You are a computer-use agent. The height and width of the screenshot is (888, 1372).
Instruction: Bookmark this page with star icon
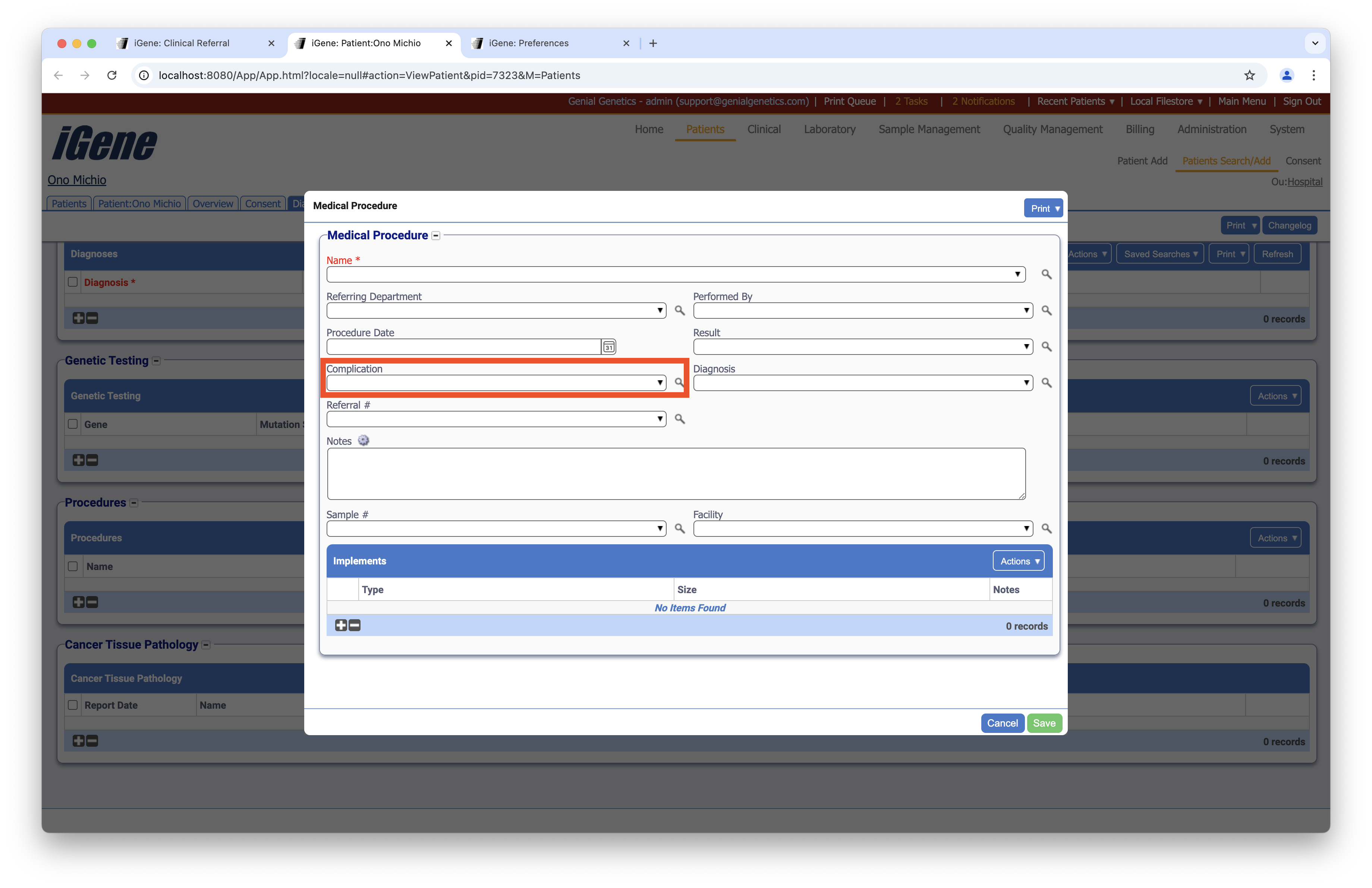[x=1249, y=75]
